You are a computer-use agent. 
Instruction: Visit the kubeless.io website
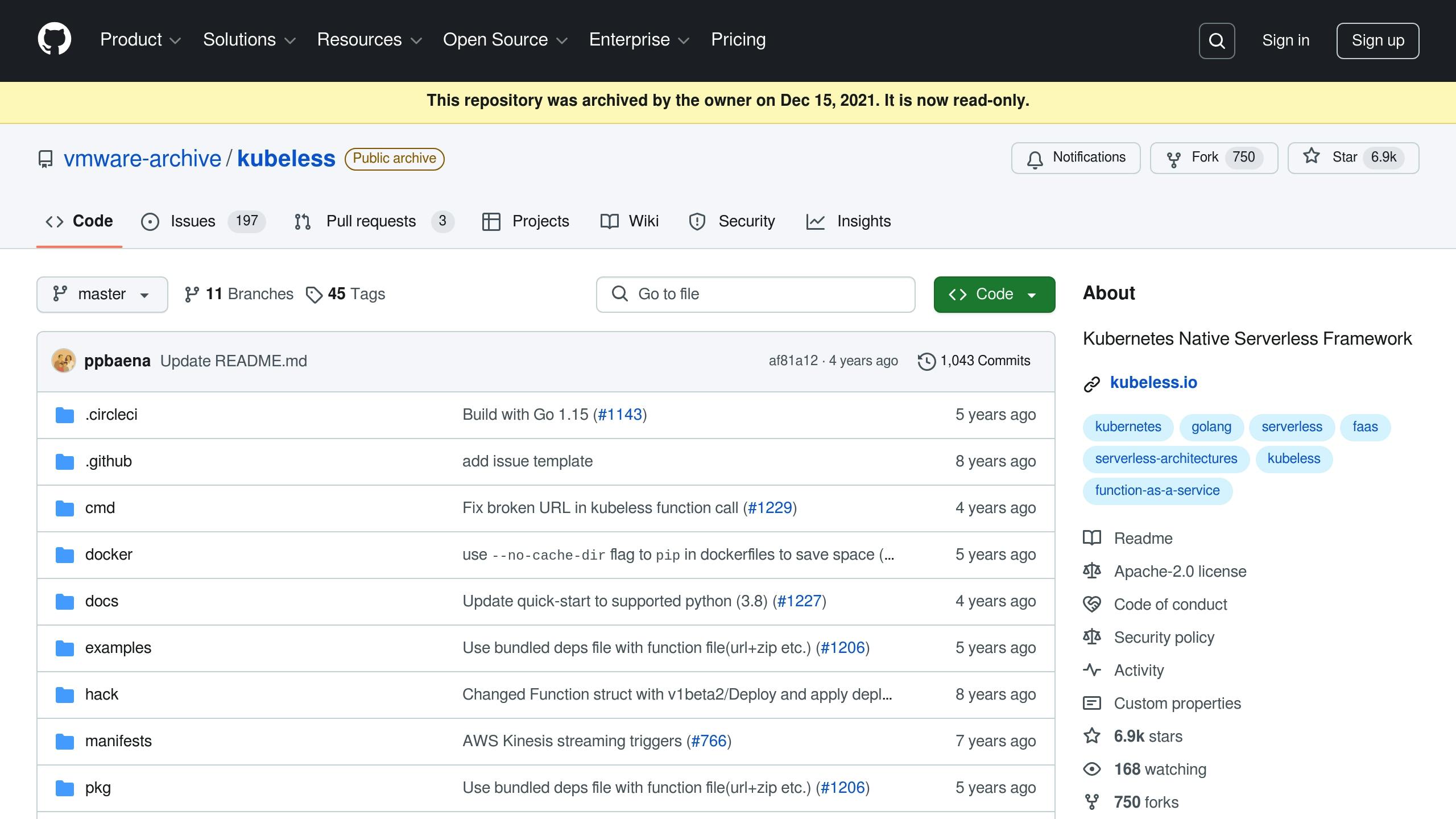coord(1153,383)
